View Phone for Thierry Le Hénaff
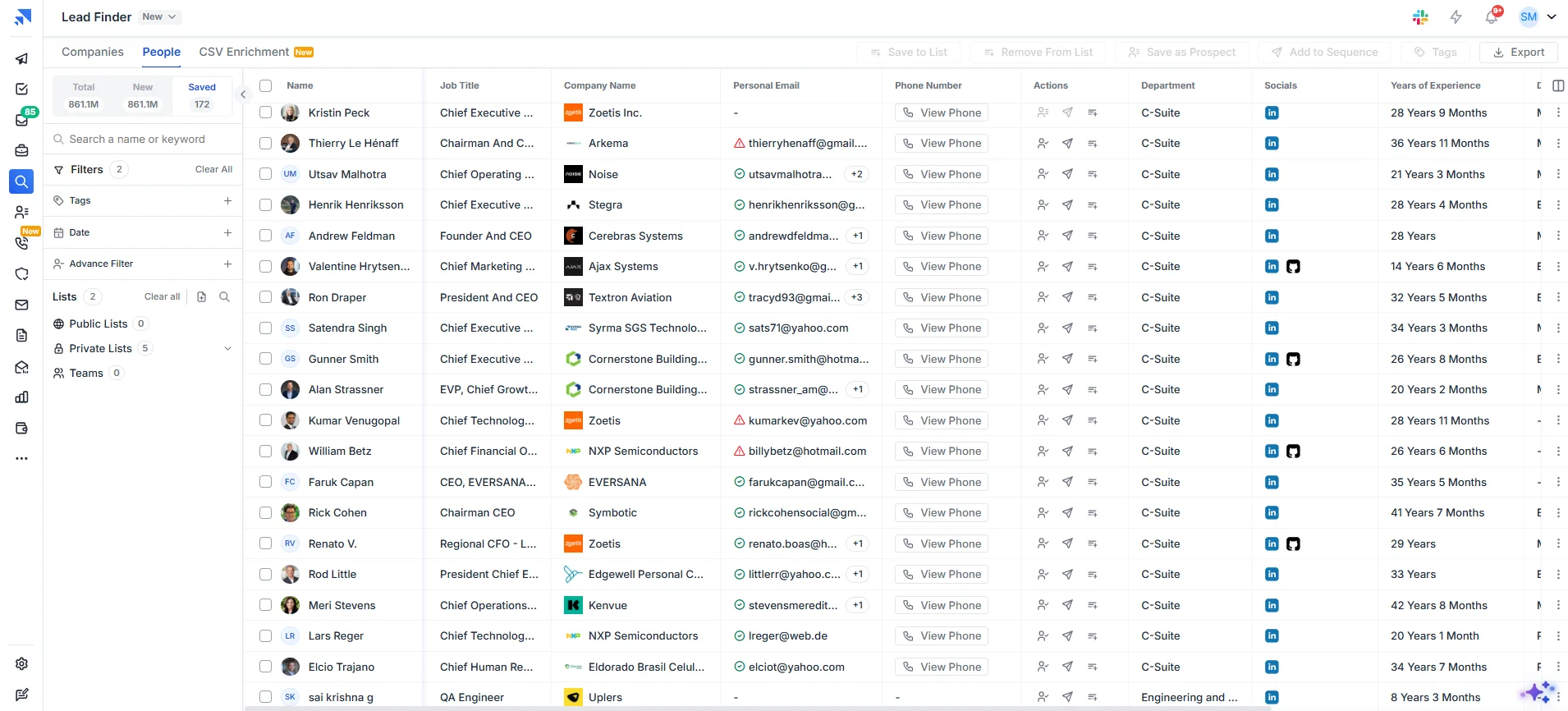 pyautogui.click(x=942, y=143)
